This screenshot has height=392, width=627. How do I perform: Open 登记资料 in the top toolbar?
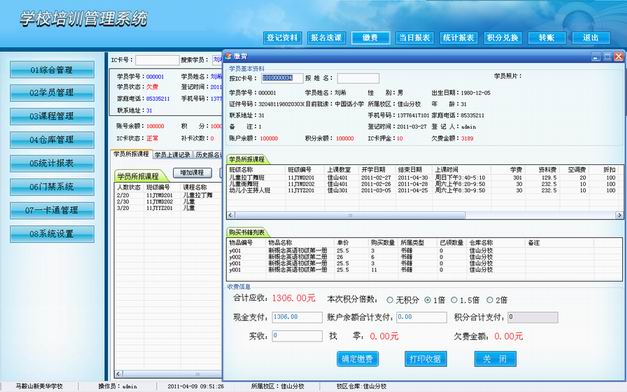tap(282, 38)
